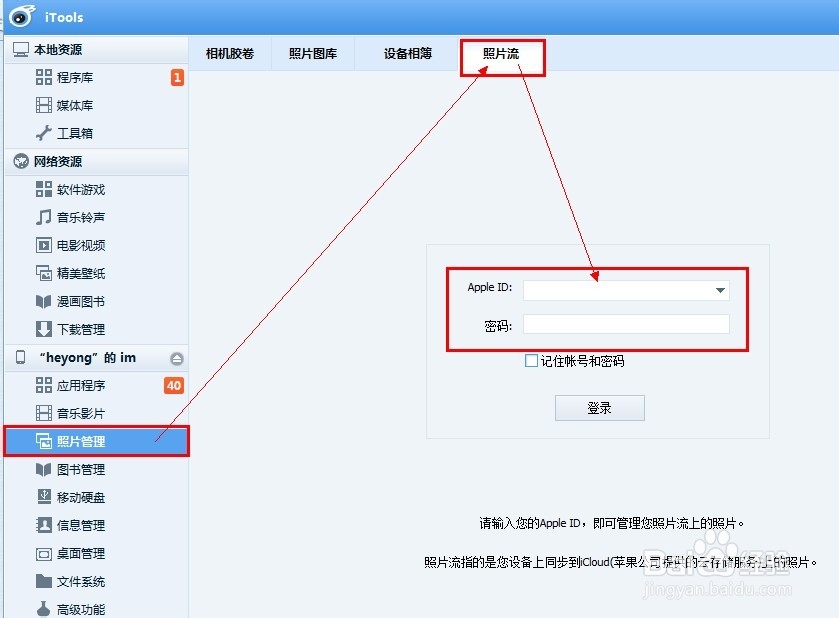This screenshot has height=618, width=839.
Task: Click the Apple ID input field
Action: point(626,291)
